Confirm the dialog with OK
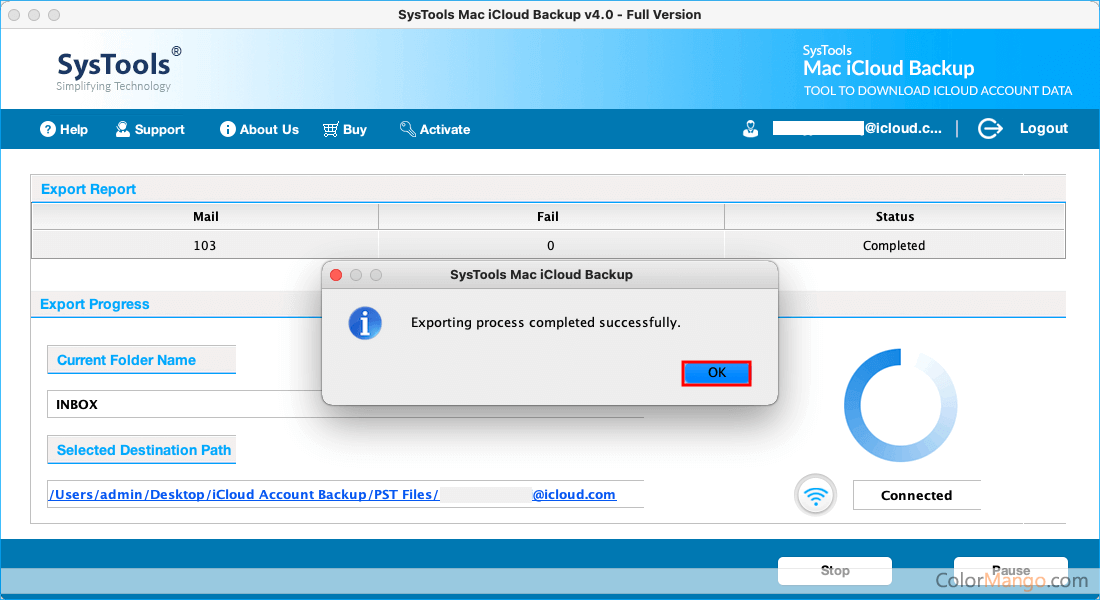This screenshot has height=600, width=1100. 716,373
